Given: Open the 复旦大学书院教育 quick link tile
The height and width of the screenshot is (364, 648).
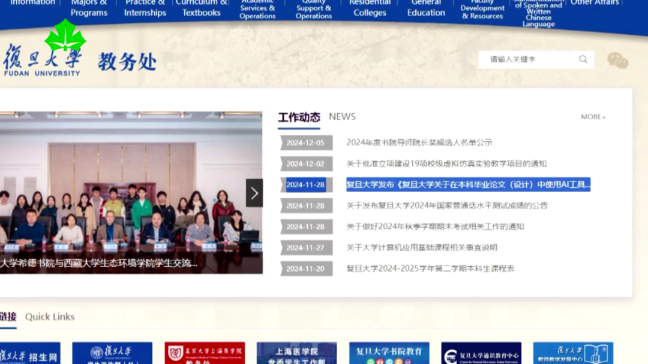Looking at the screenshot, I should pos(389,353).
